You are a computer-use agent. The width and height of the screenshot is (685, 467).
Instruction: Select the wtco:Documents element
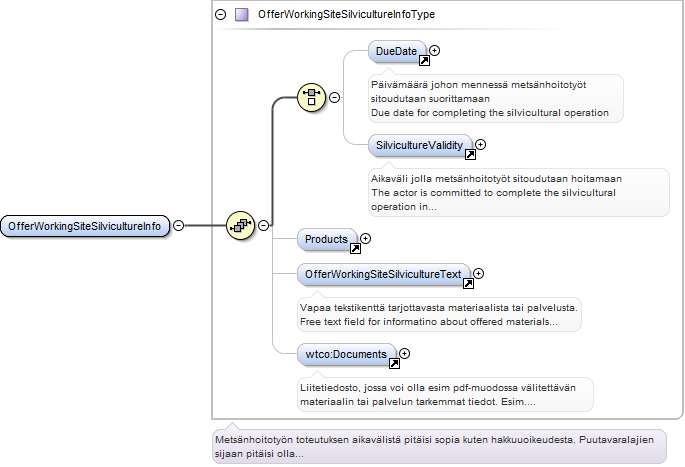346,354
